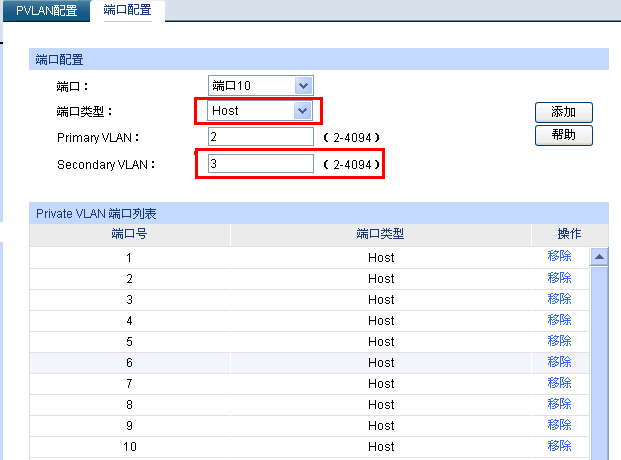Remove port 7 via its 移除 link
Image resolution: width=621 pixels, height=460 pixels.
[x=559, y=383]
